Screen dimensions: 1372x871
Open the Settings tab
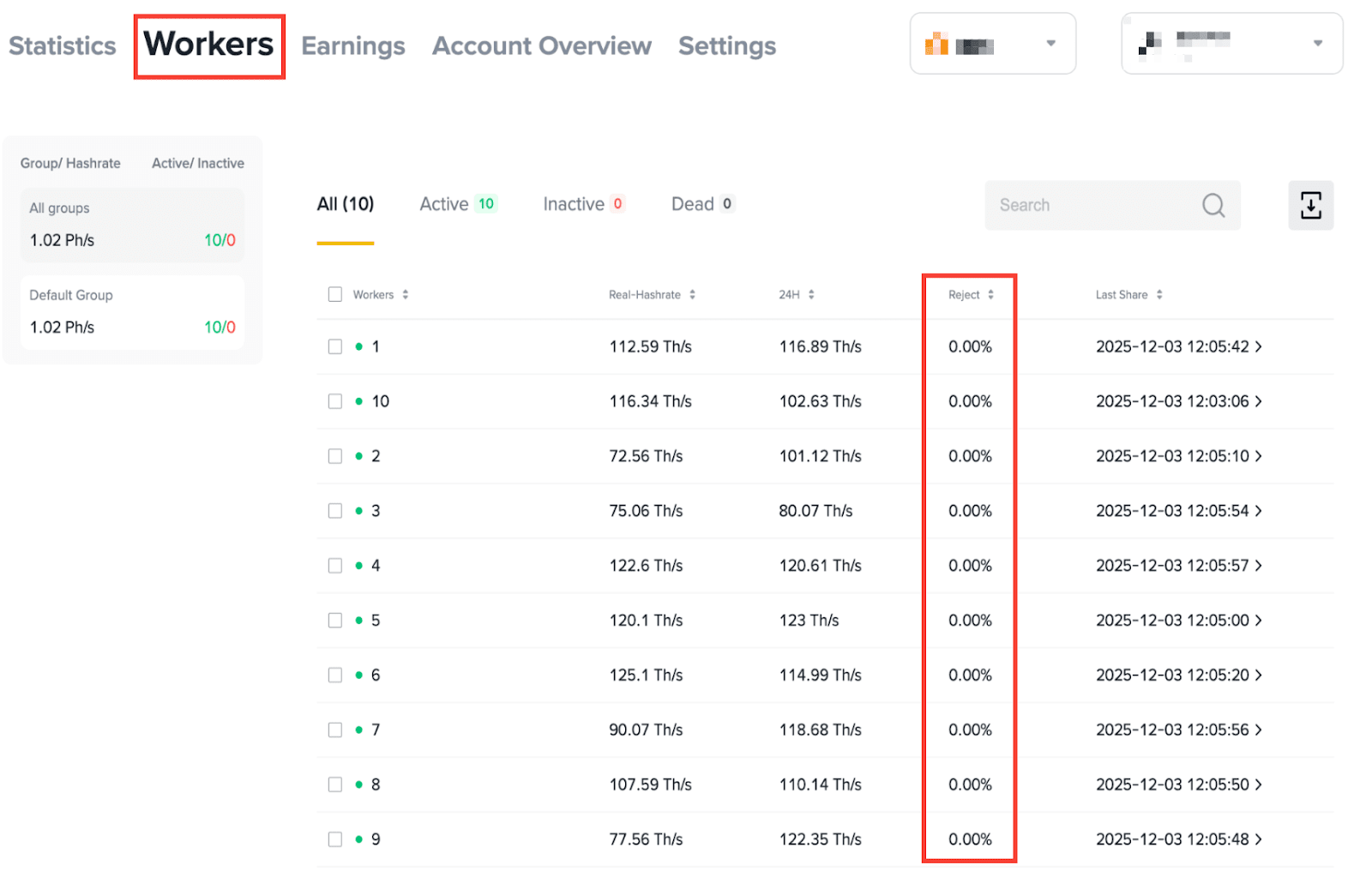click(727, 45)
